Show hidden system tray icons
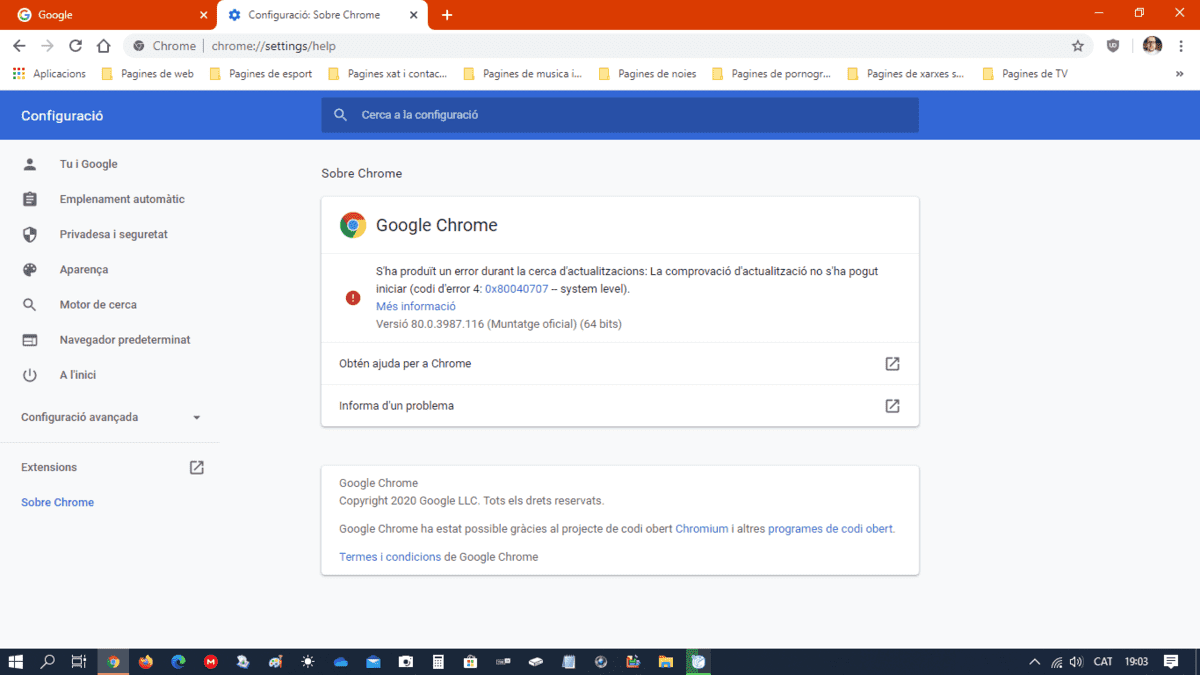The image size is (1200, 675). pos(1034,661)
